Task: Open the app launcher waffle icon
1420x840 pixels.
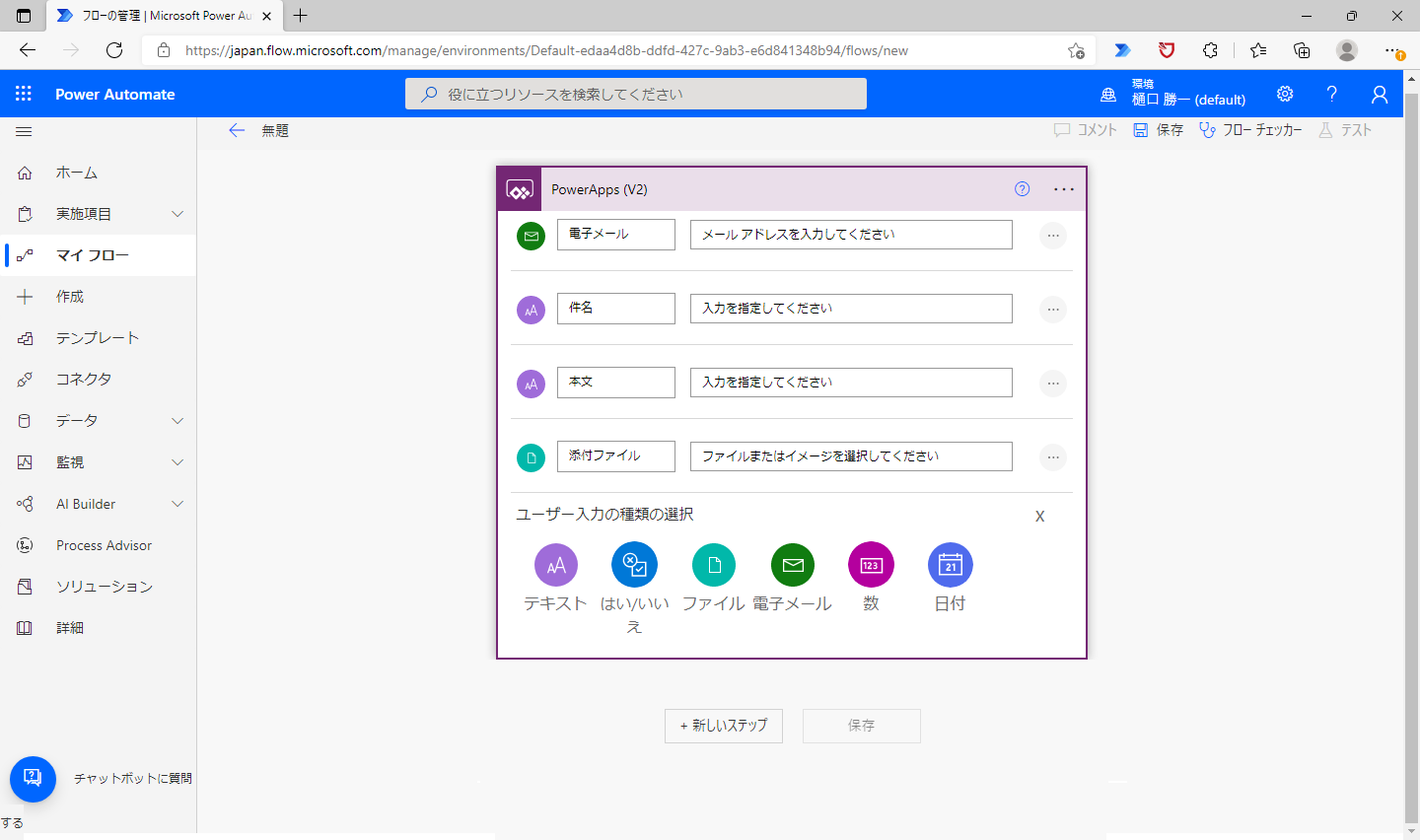Action: [24, 94]
